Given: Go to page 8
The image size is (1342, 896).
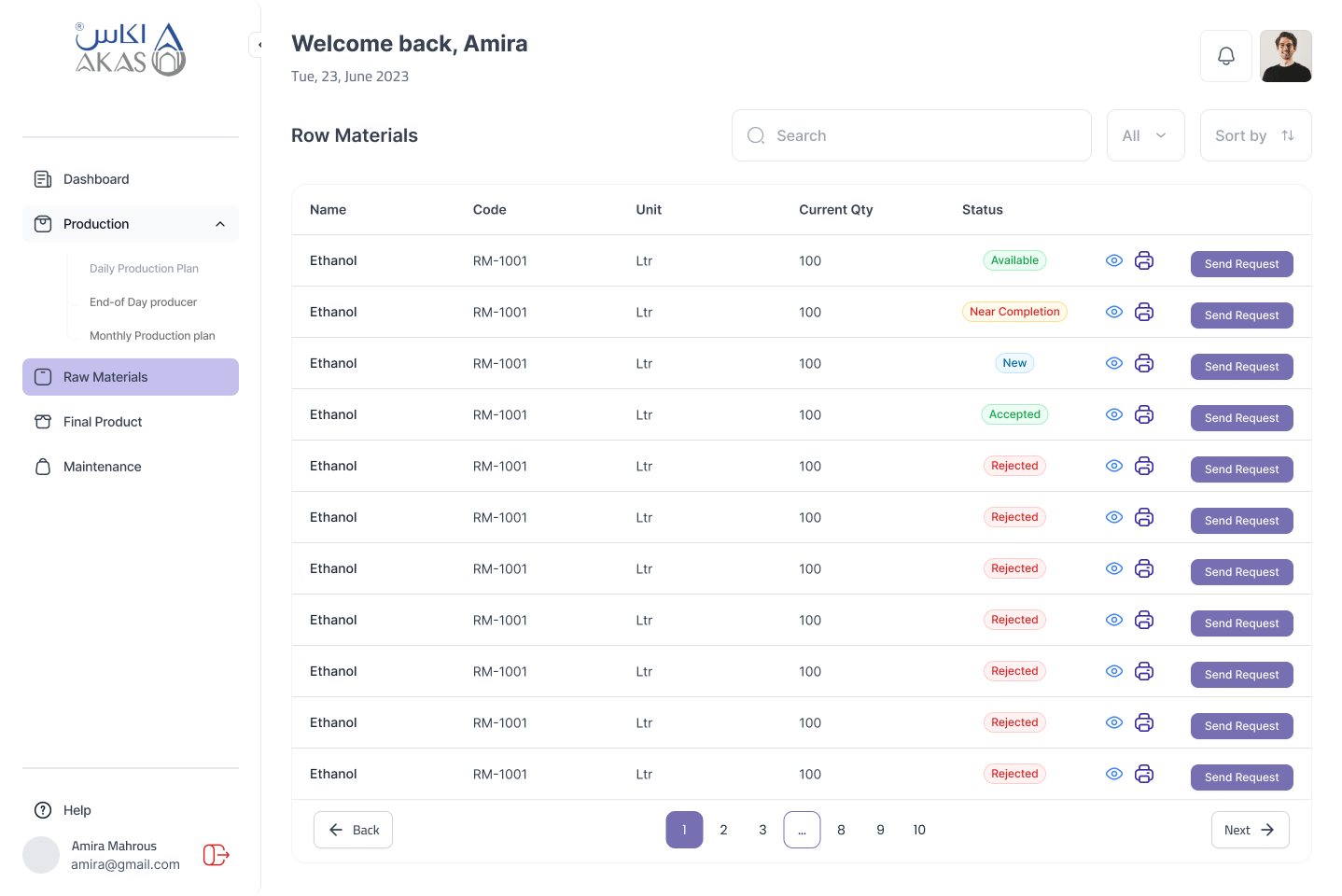Looking at the screenshot, I should (841, 830).
